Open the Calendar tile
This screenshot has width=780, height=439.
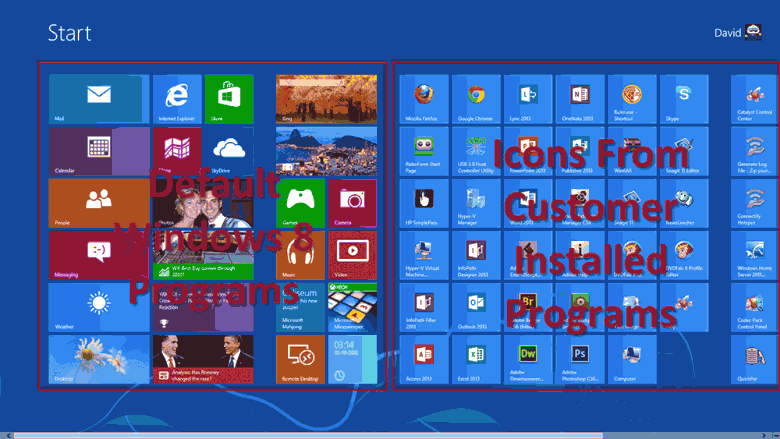(99, 151)
